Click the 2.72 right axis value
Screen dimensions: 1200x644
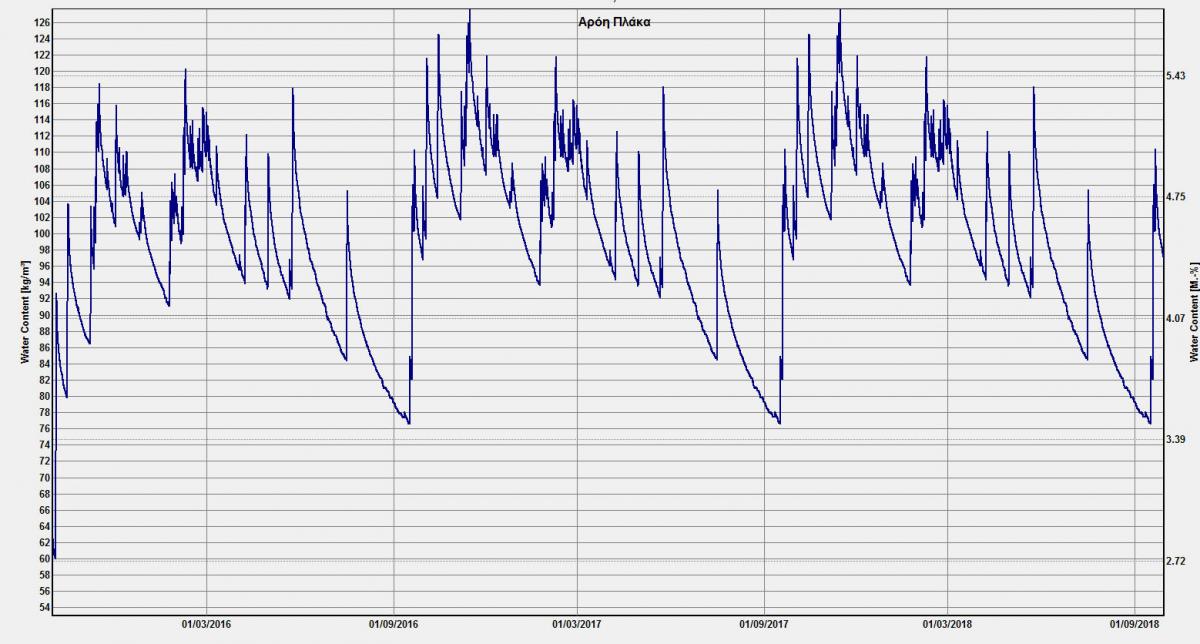(x=1175, y=560)
